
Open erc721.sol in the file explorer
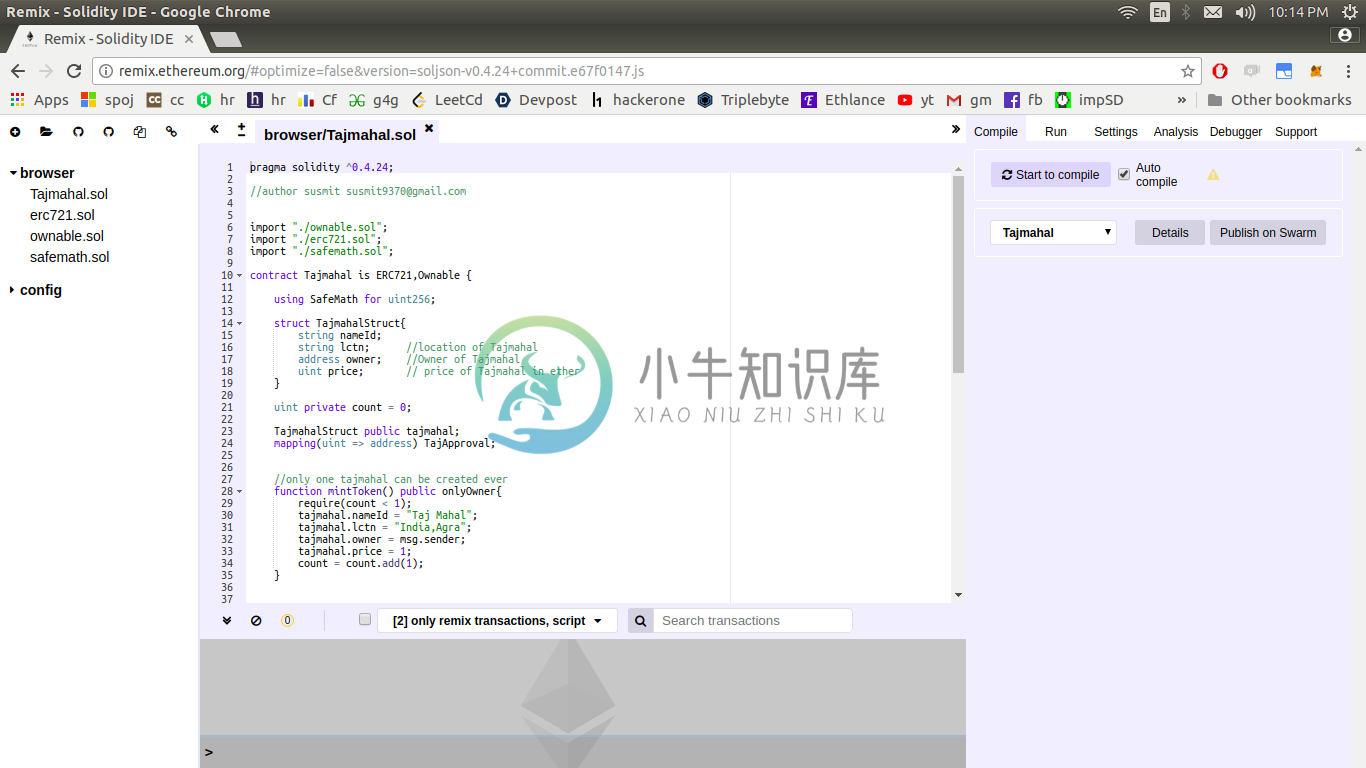coord(62,215)
